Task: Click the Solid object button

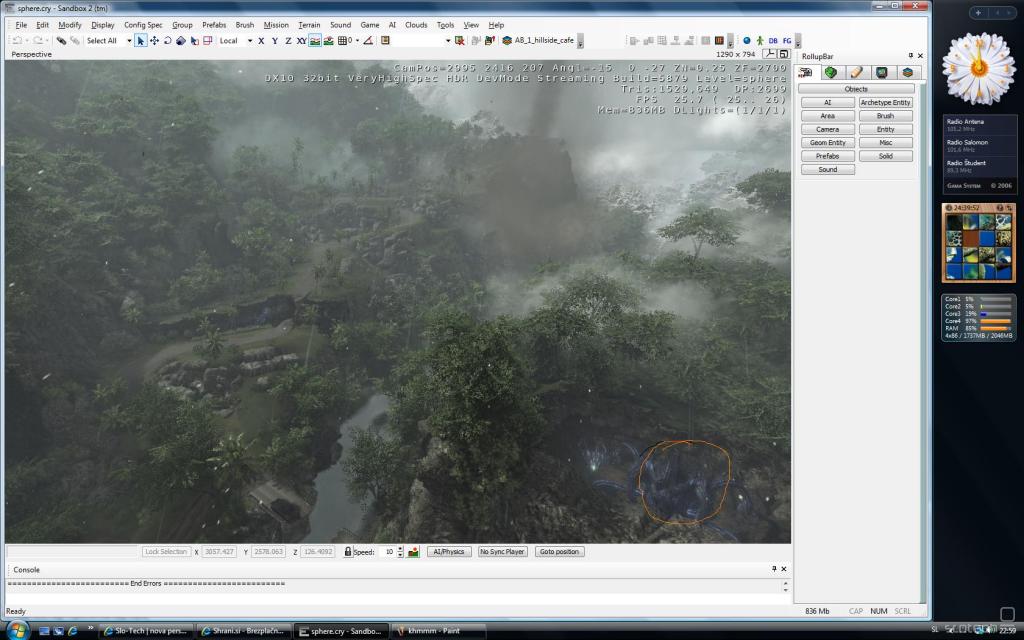Action: coord(886,156)
